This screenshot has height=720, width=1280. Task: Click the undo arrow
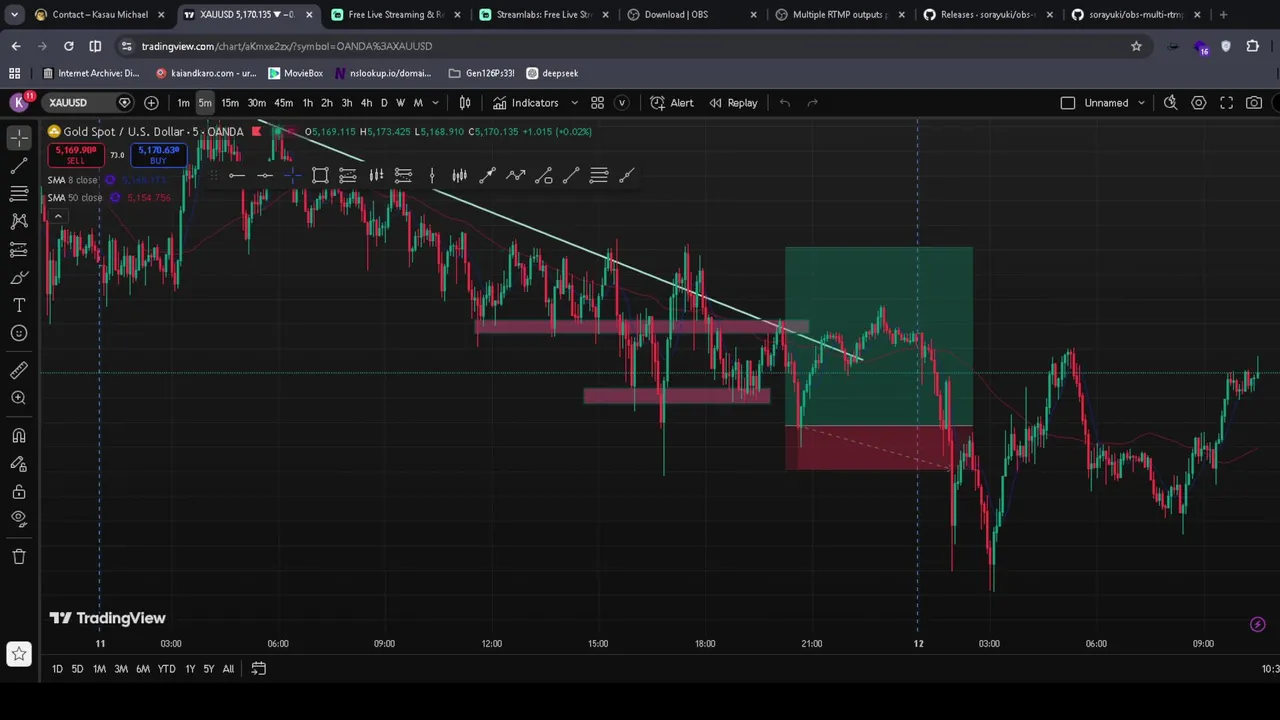tap(785, 103)
